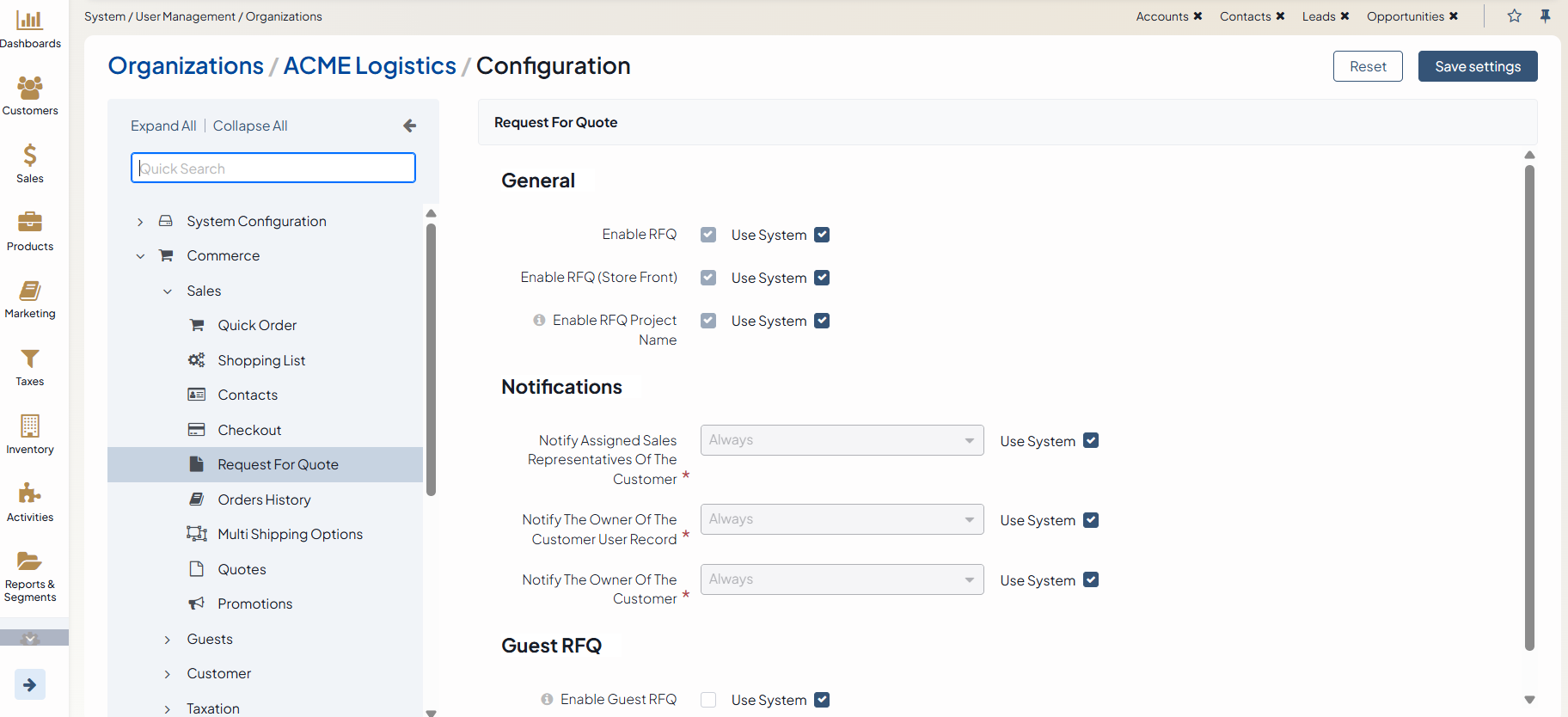Click the Expand All link
This screenshot has width=1568, height=717.
tap(163, 126)
